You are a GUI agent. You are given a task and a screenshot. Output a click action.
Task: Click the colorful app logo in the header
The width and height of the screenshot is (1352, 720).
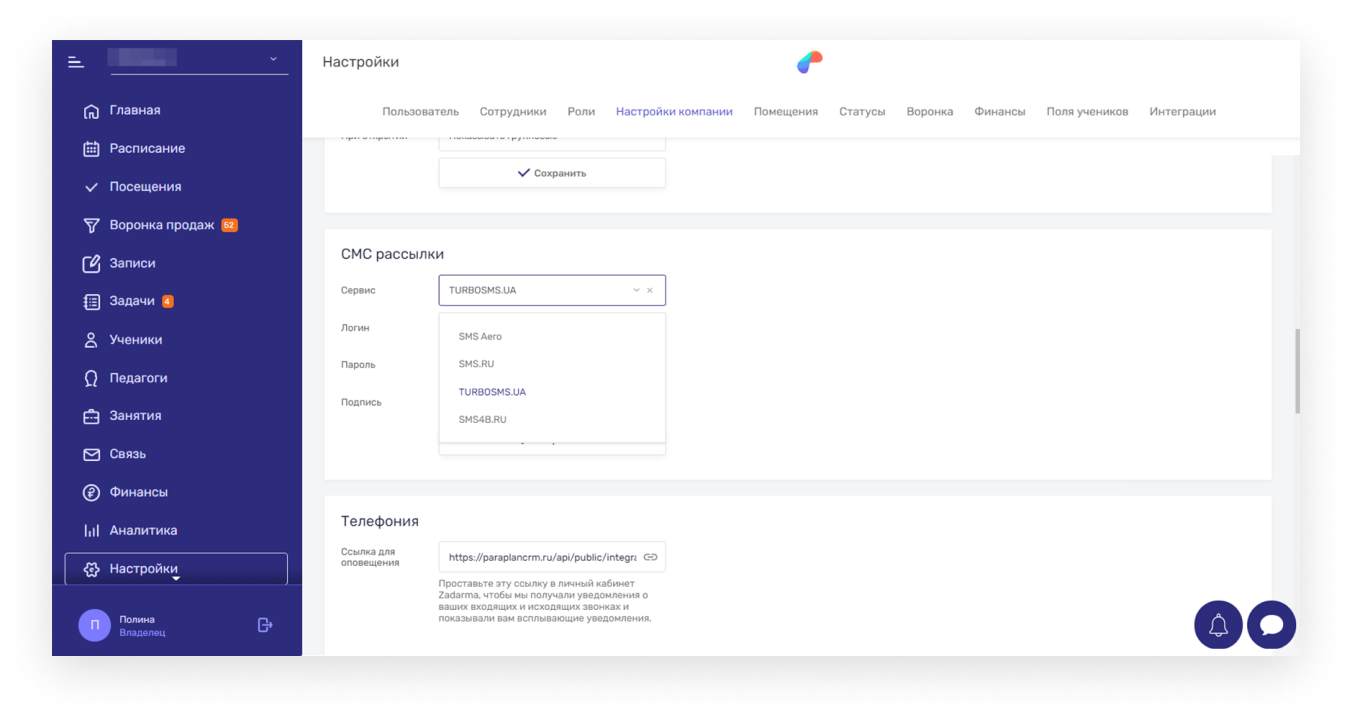click(x=809, y=62)
